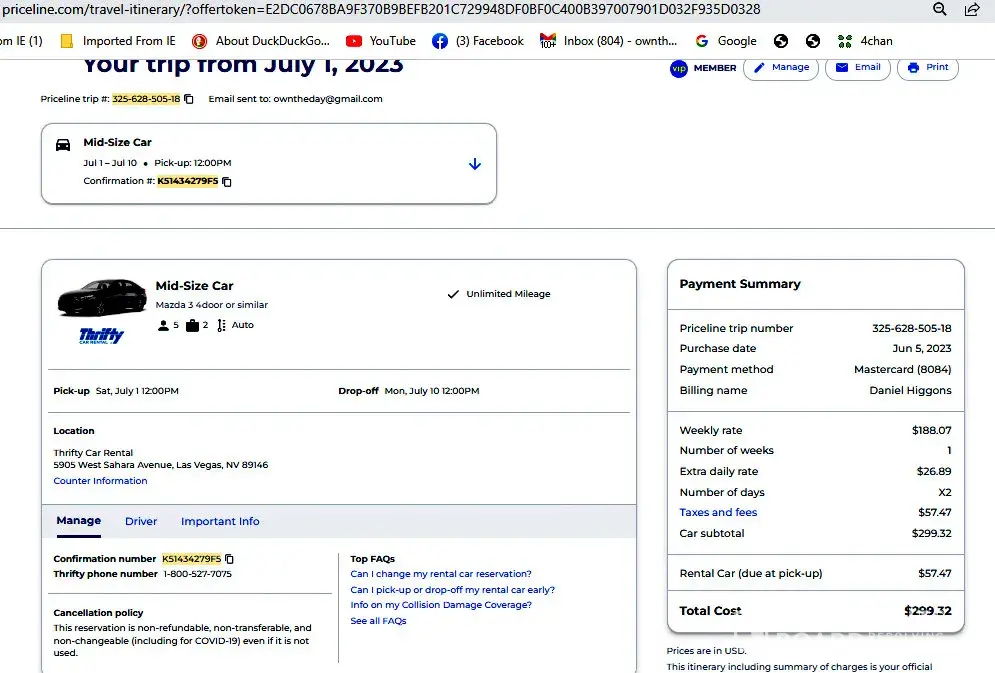Click the browser zoom magnifier icon
Image resolution: width=995 pixels, height=673 pixels.
point(940,9)
